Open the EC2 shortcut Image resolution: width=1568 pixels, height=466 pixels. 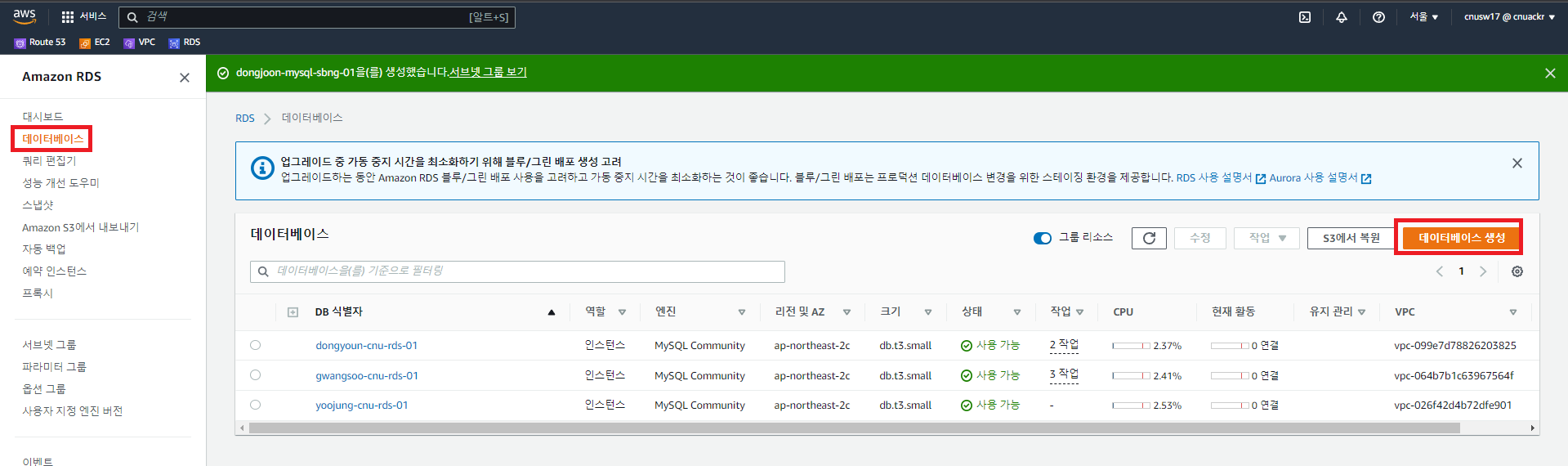coord(95,43)
